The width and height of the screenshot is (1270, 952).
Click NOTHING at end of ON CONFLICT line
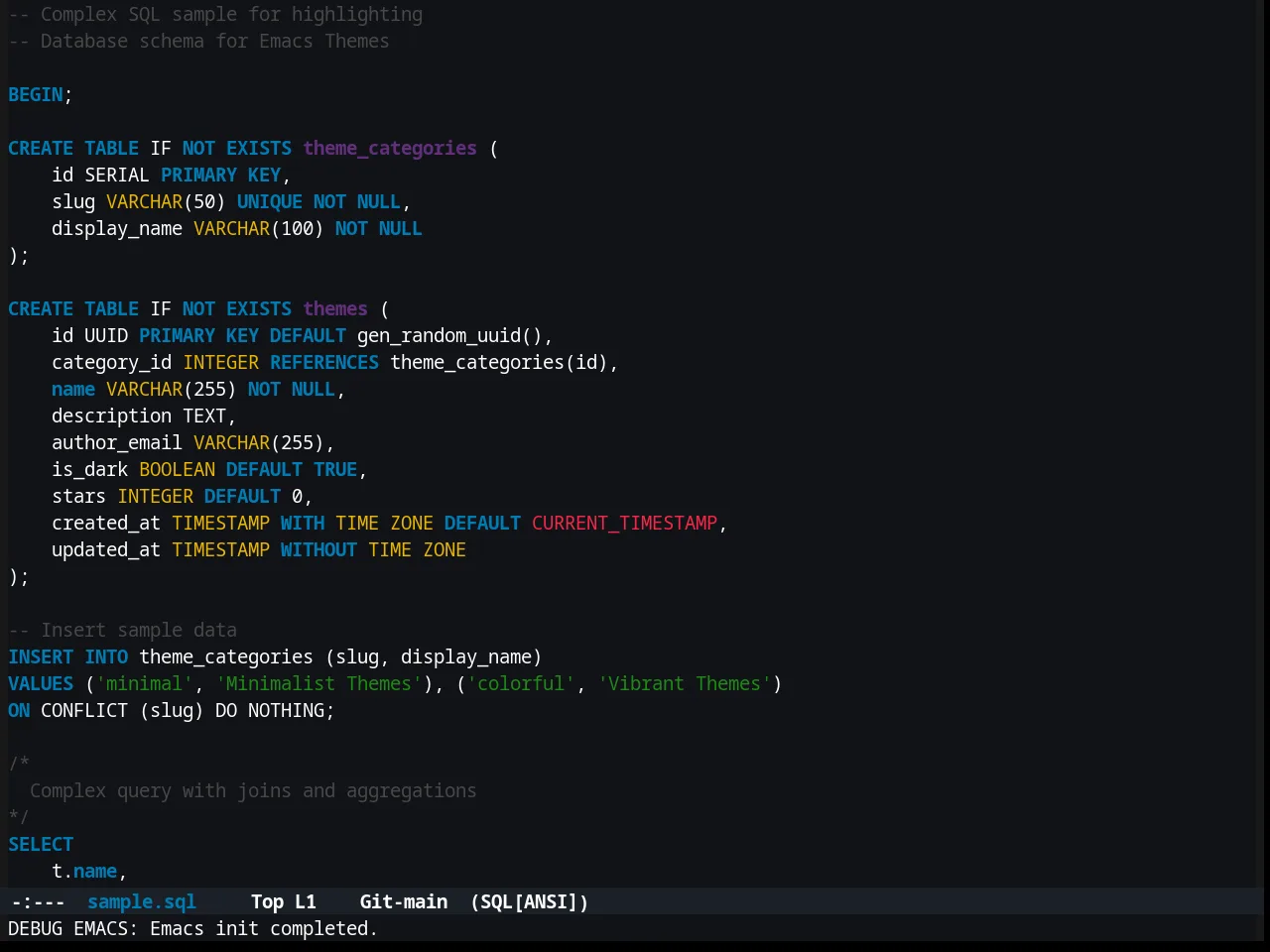(x=286, y=710)
